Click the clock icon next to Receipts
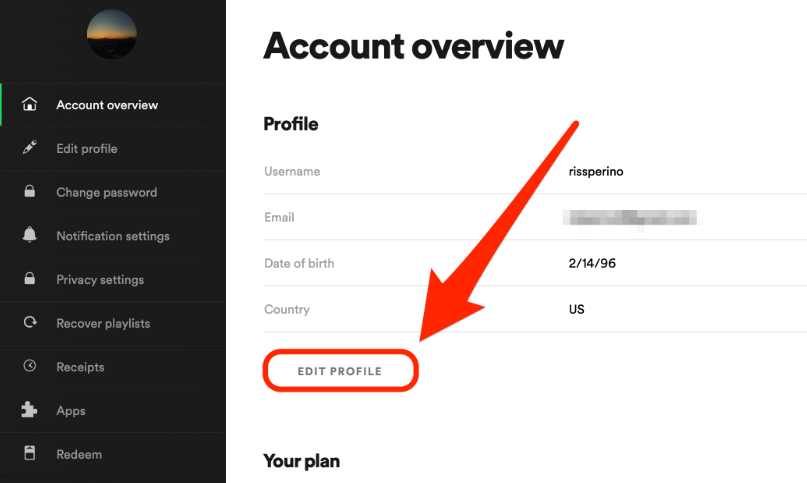807x483 pixels. pos(30,366)
